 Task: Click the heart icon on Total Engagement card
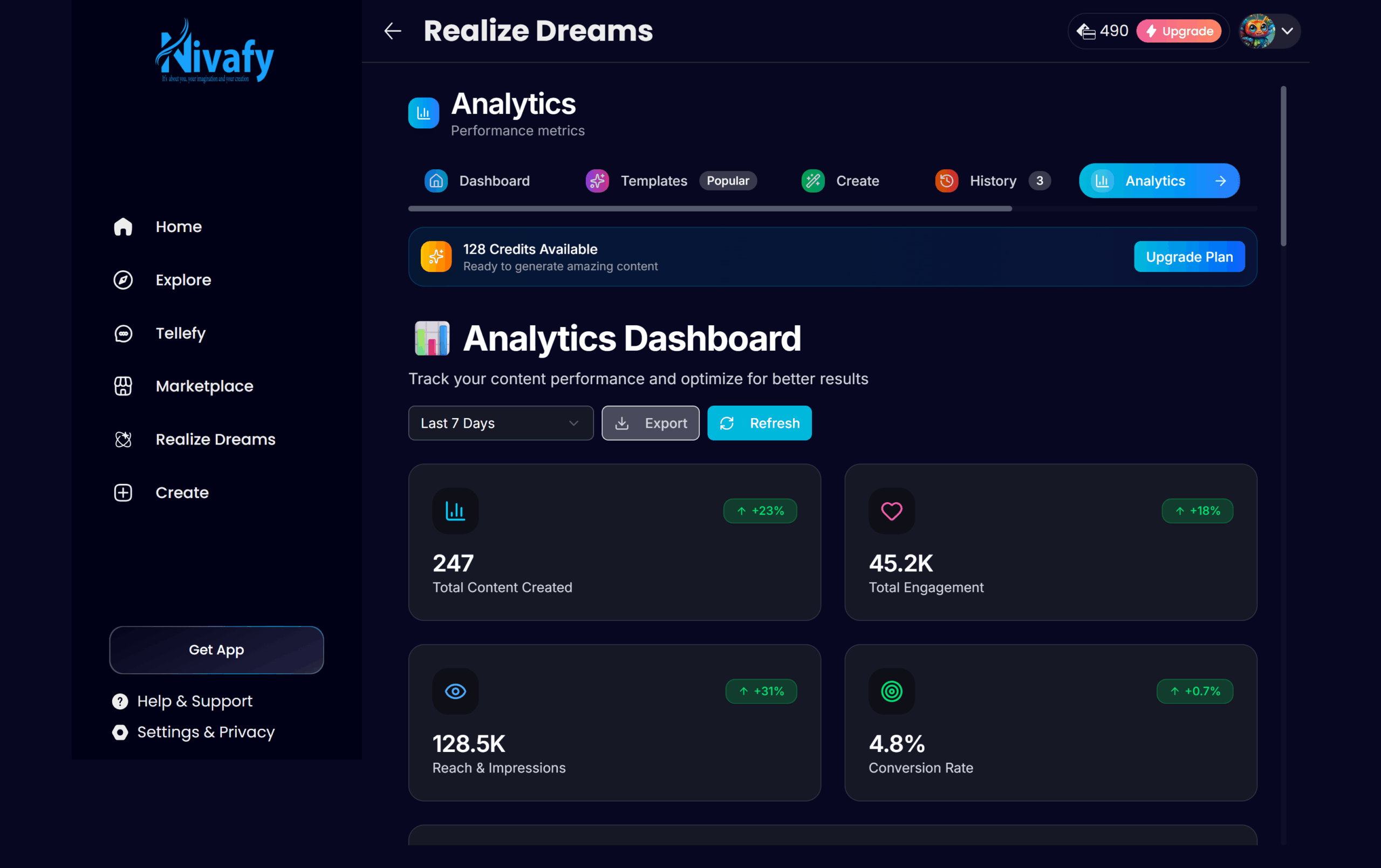pyautogui.click(x=891, y=510)
